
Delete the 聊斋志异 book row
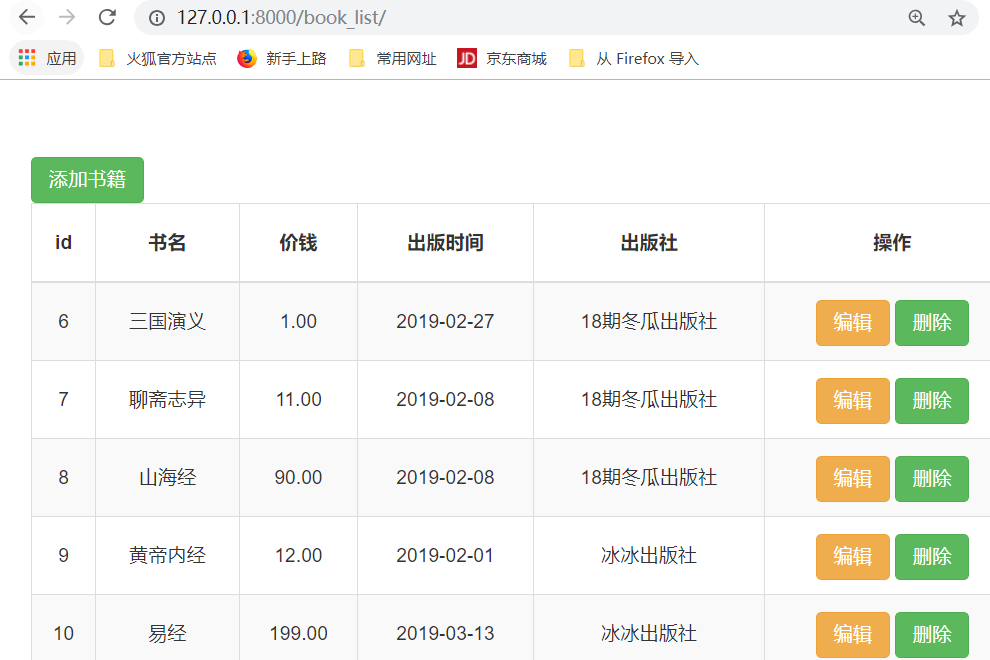point(932,400)
